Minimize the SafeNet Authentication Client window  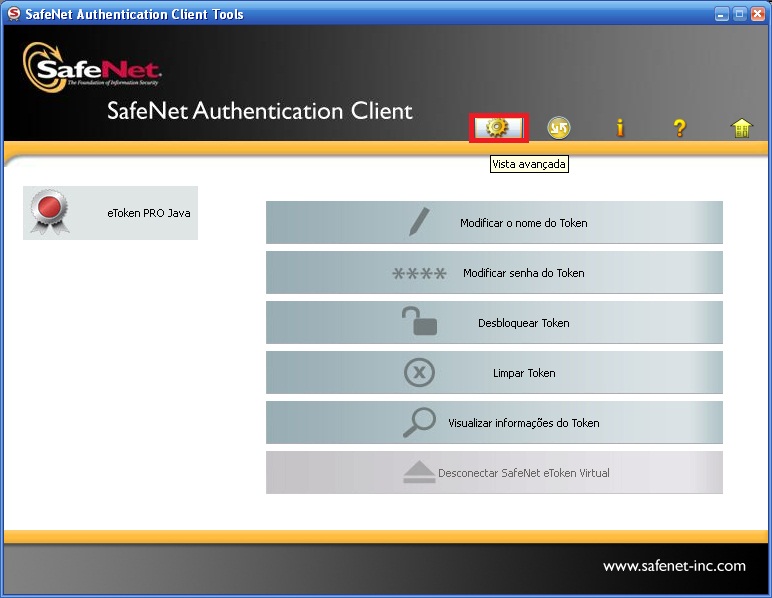click(721, 14)
